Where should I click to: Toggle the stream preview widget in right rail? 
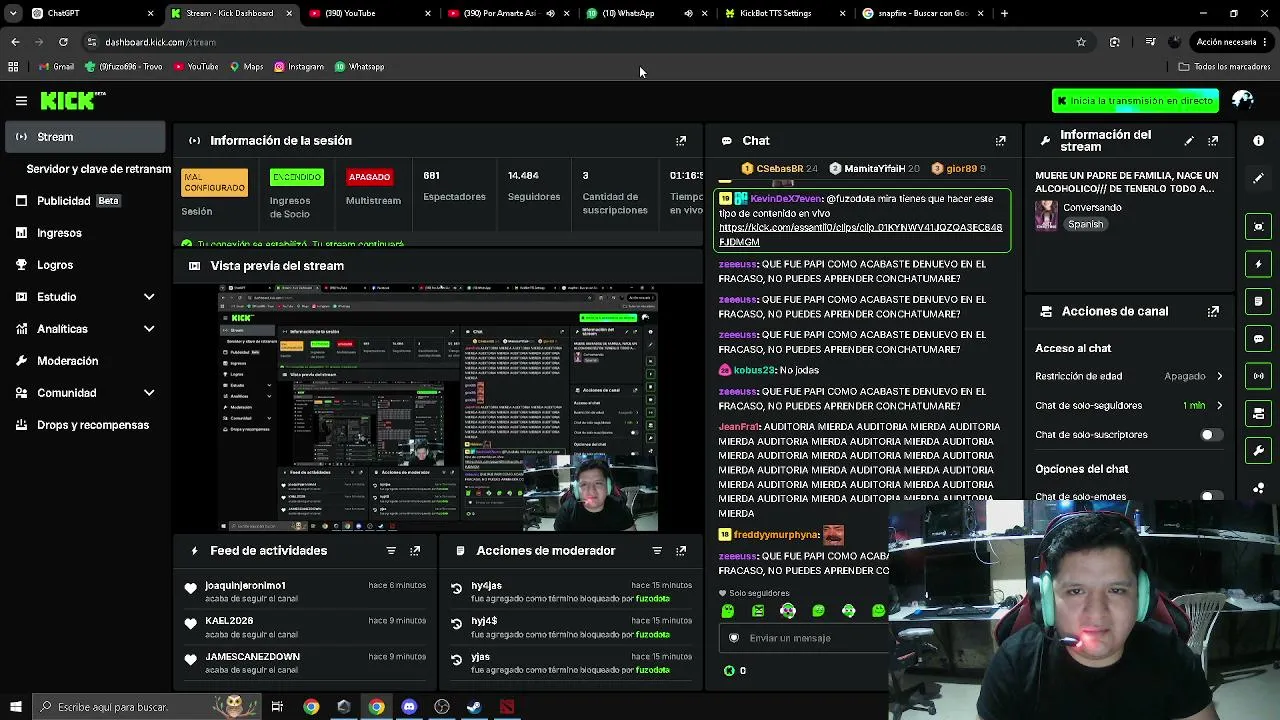(x=1259, y=227)
